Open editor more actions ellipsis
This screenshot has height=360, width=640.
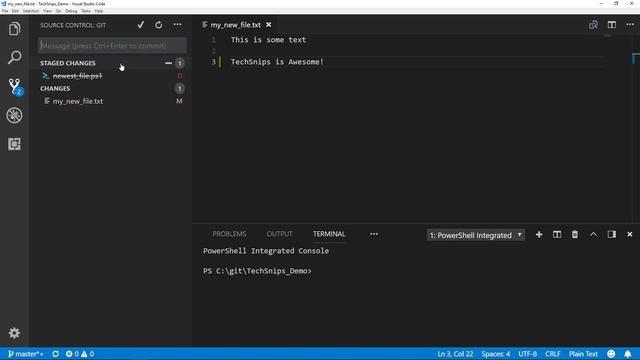coord(630,25)
